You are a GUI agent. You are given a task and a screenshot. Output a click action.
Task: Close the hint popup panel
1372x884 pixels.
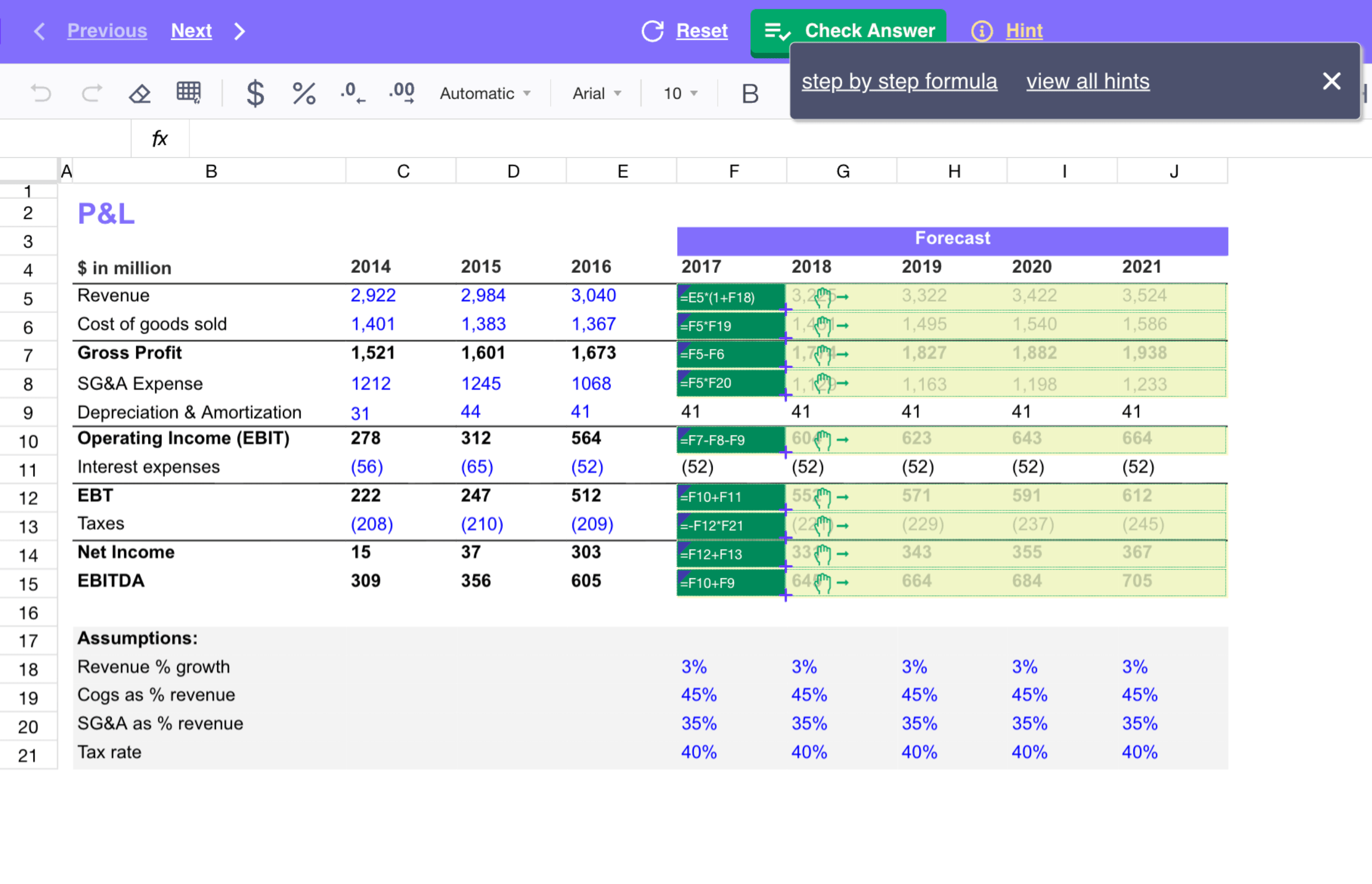coord(1331,82)
